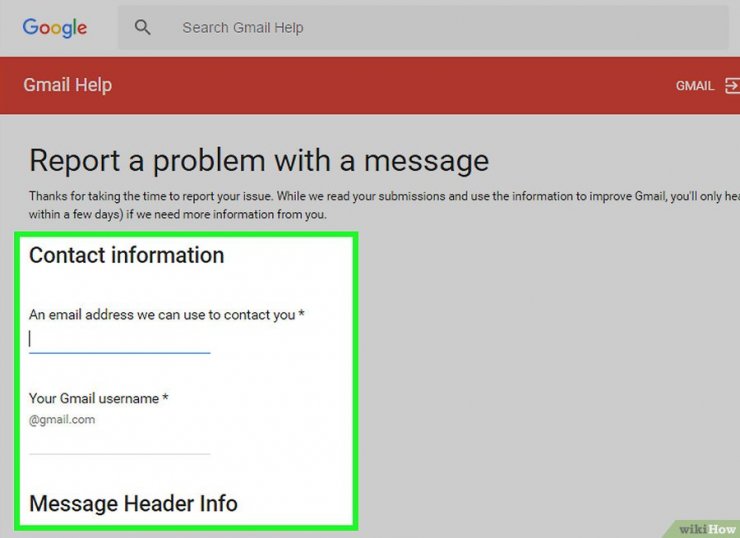Click the 'Contact information' heading
Screen dimensions: 740x538
pyautogui.click(x=126, y=255)
